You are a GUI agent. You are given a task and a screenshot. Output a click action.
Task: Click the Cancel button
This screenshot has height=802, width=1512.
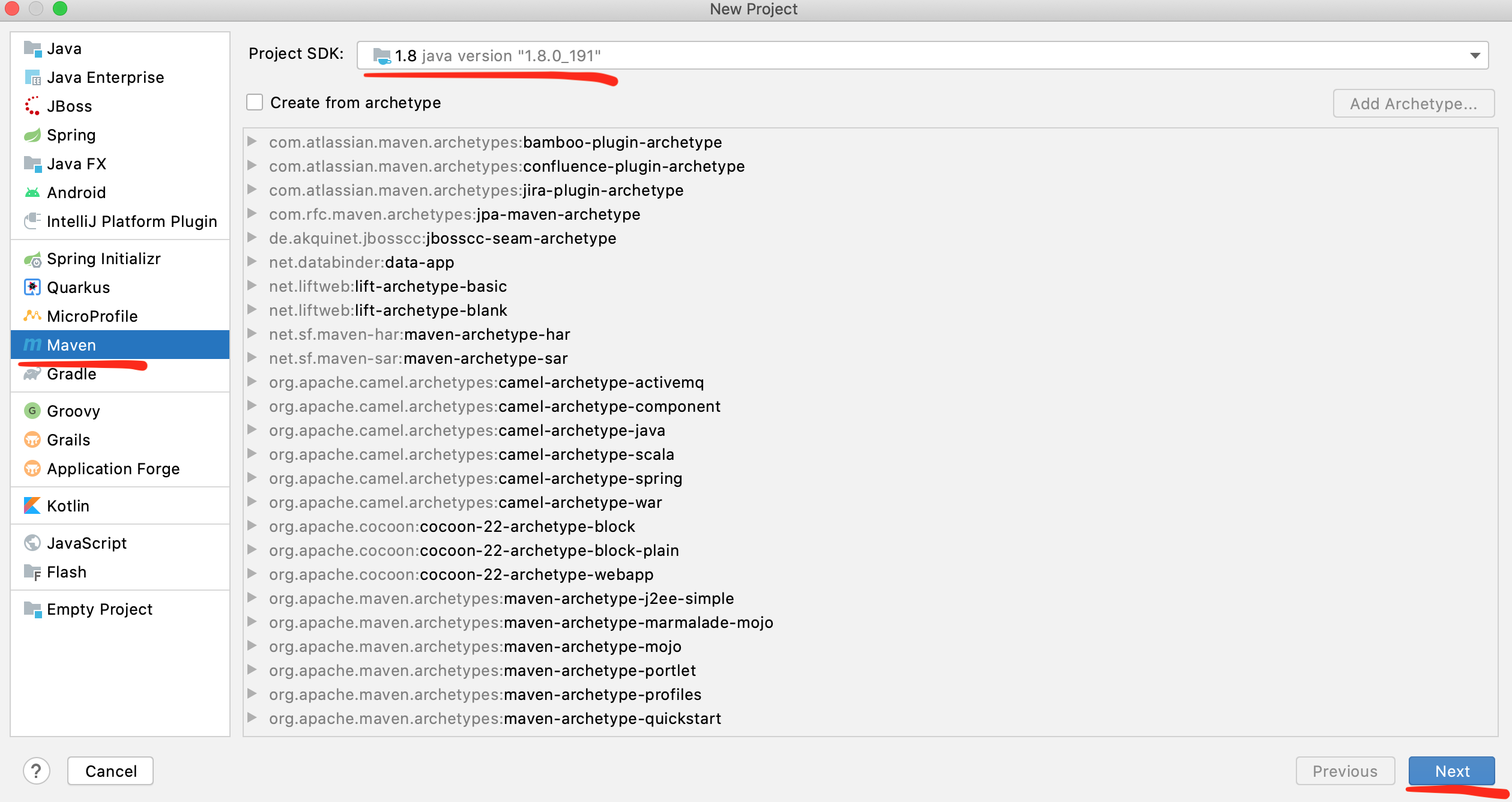point(110,771)
